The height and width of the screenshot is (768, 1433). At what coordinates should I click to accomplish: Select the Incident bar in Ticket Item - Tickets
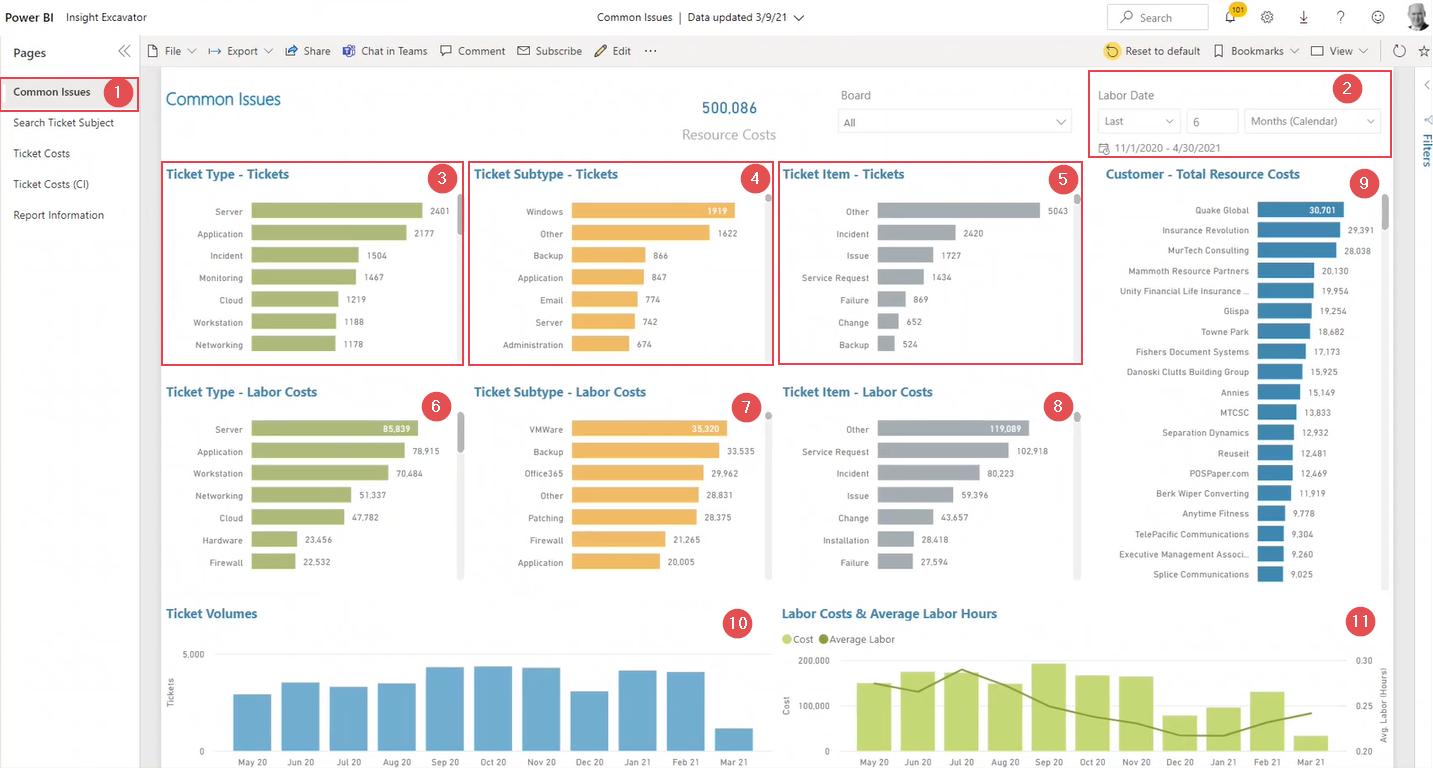point(916,233)
